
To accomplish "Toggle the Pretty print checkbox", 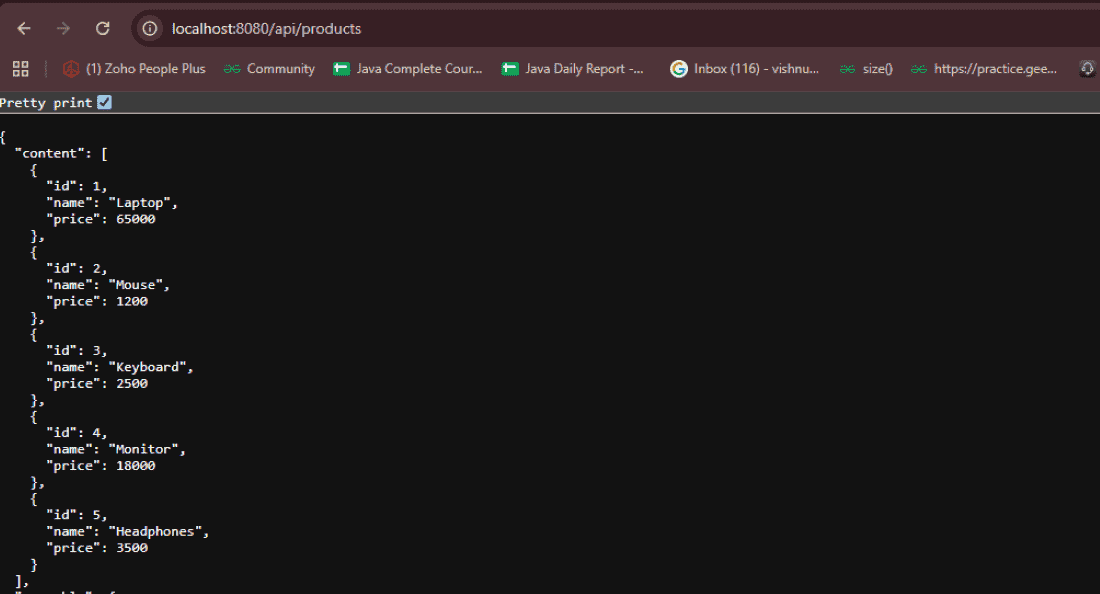I will [x=105, y=102].
